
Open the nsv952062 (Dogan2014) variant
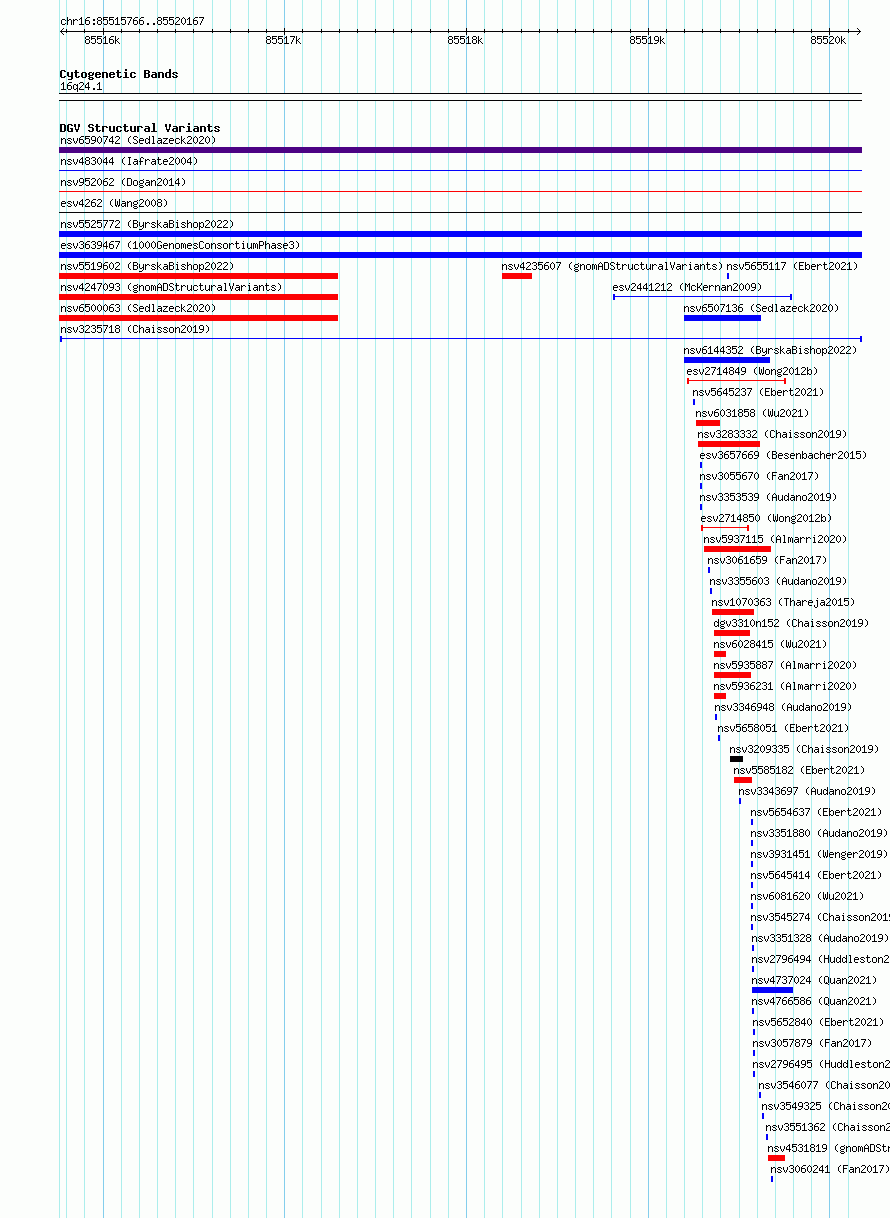123,182
